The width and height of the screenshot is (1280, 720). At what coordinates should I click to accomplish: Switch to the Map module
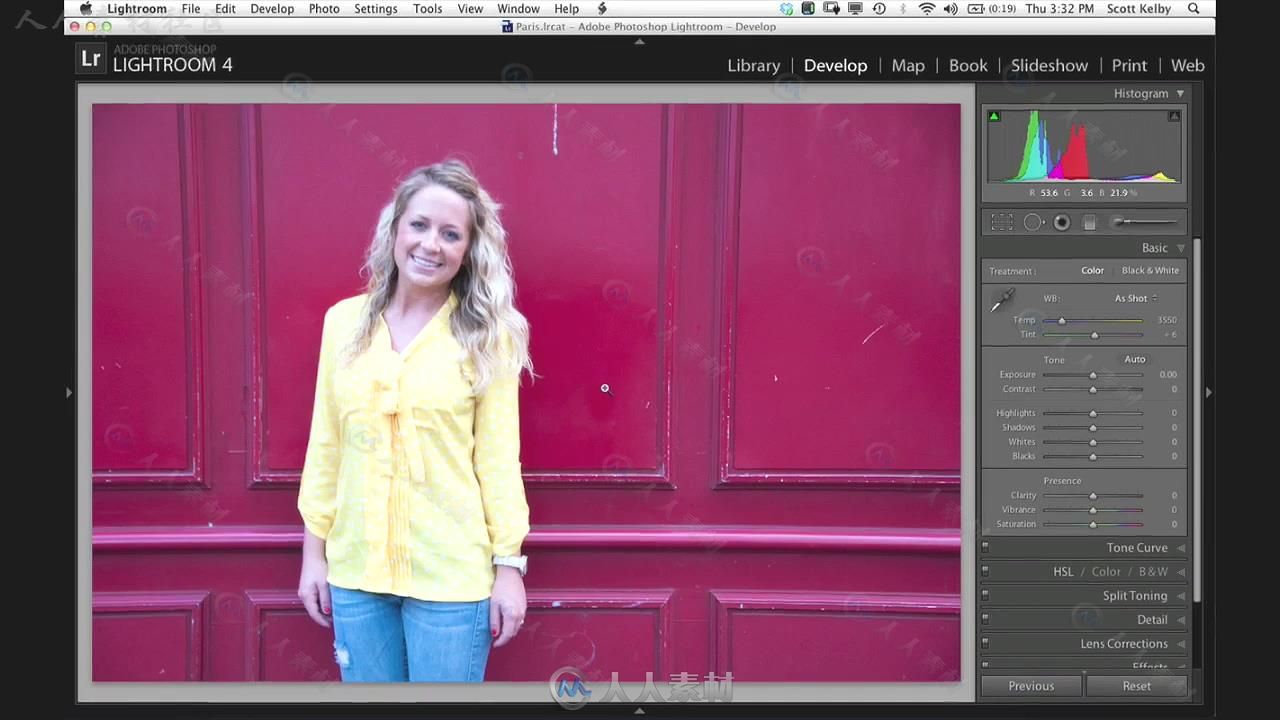(908, 66)
